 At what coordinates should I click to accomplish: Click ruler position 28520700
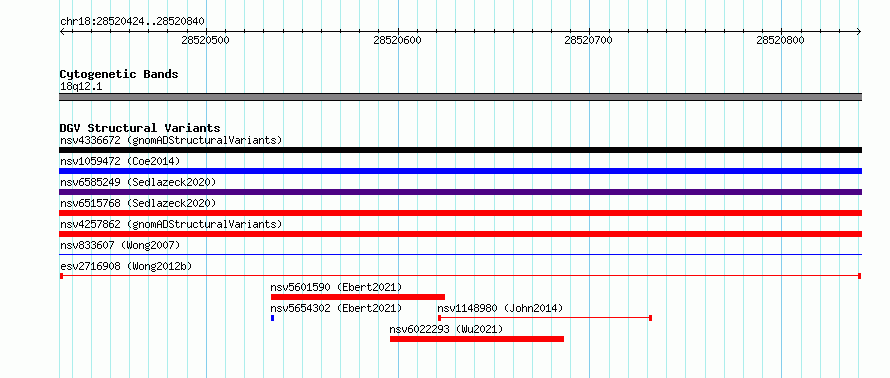coord(589,40)
